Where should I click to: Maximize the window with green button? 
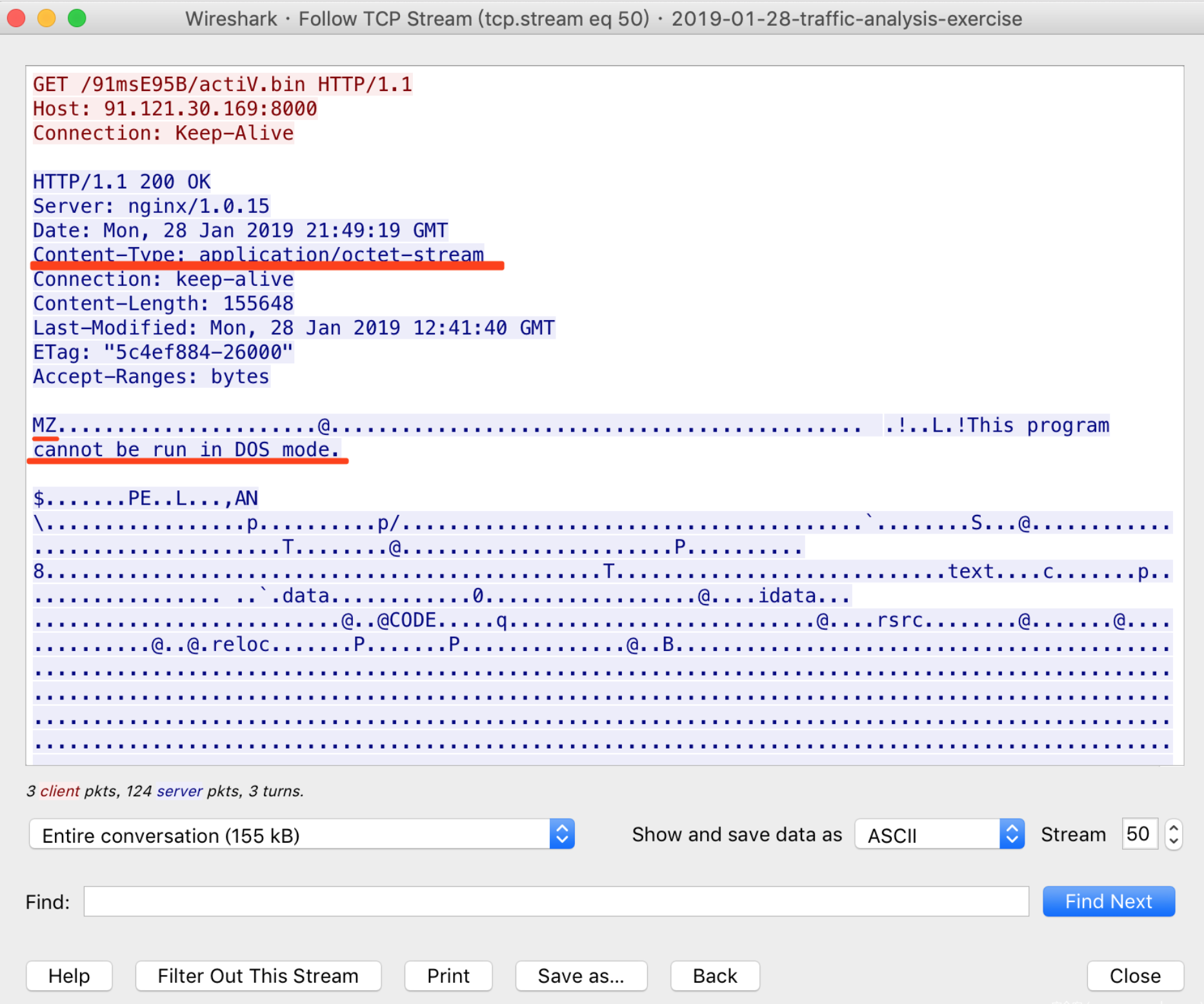click(77, 18)
